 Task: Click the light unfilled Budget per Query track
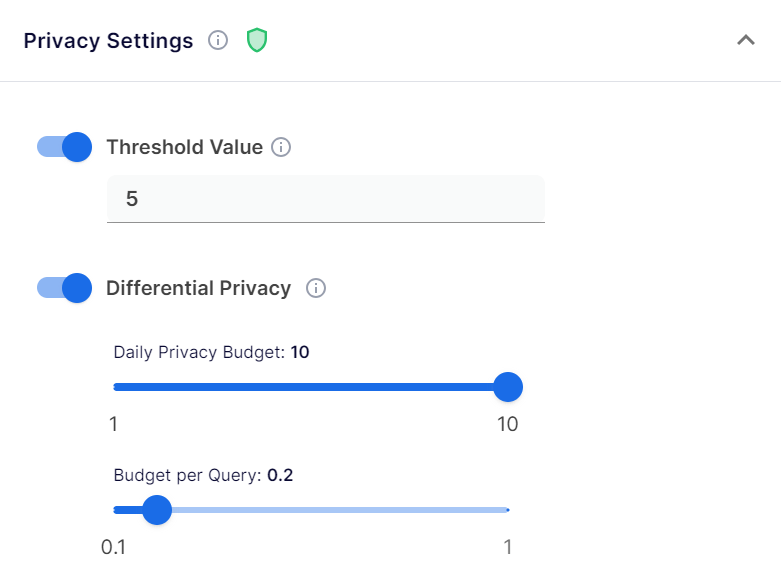(340, 510)
